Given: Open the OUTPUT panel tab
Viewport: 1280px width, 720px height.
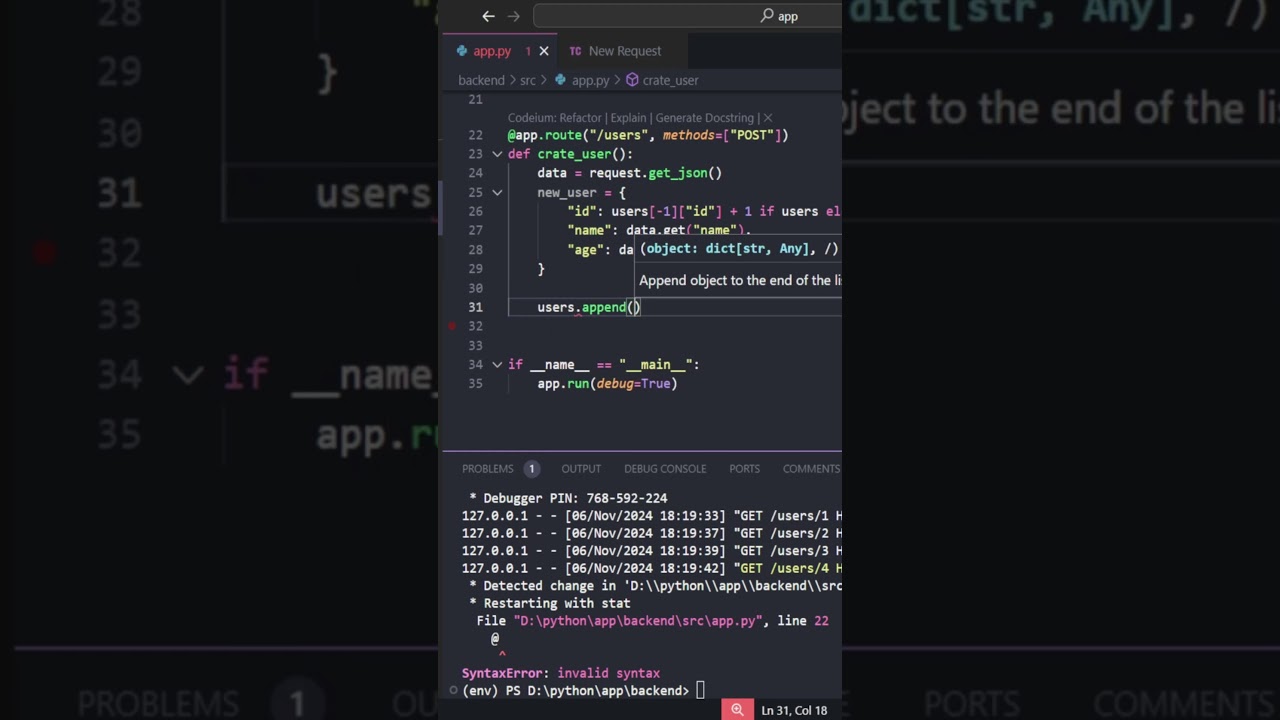Looking at the screenshot, I should tap(581, 469).
